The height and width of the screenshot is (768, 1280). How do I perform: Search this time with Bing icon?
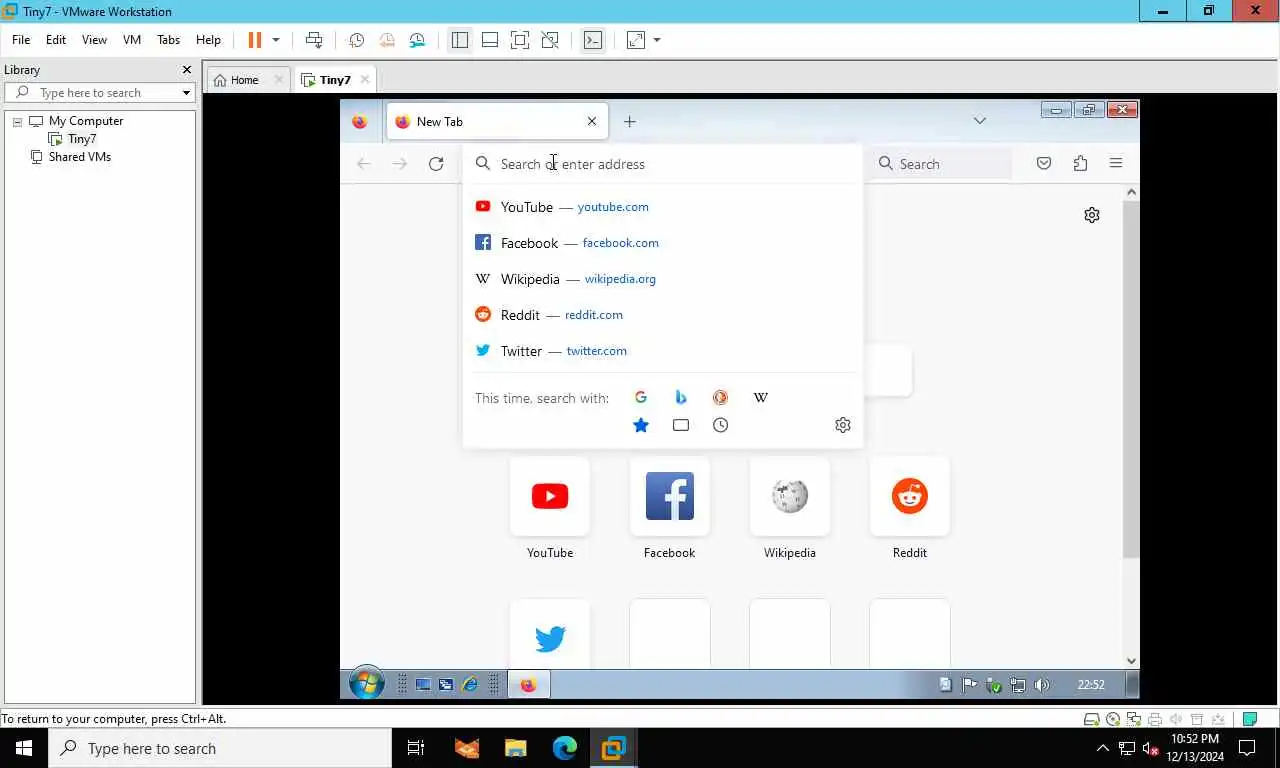click(681, 397)
